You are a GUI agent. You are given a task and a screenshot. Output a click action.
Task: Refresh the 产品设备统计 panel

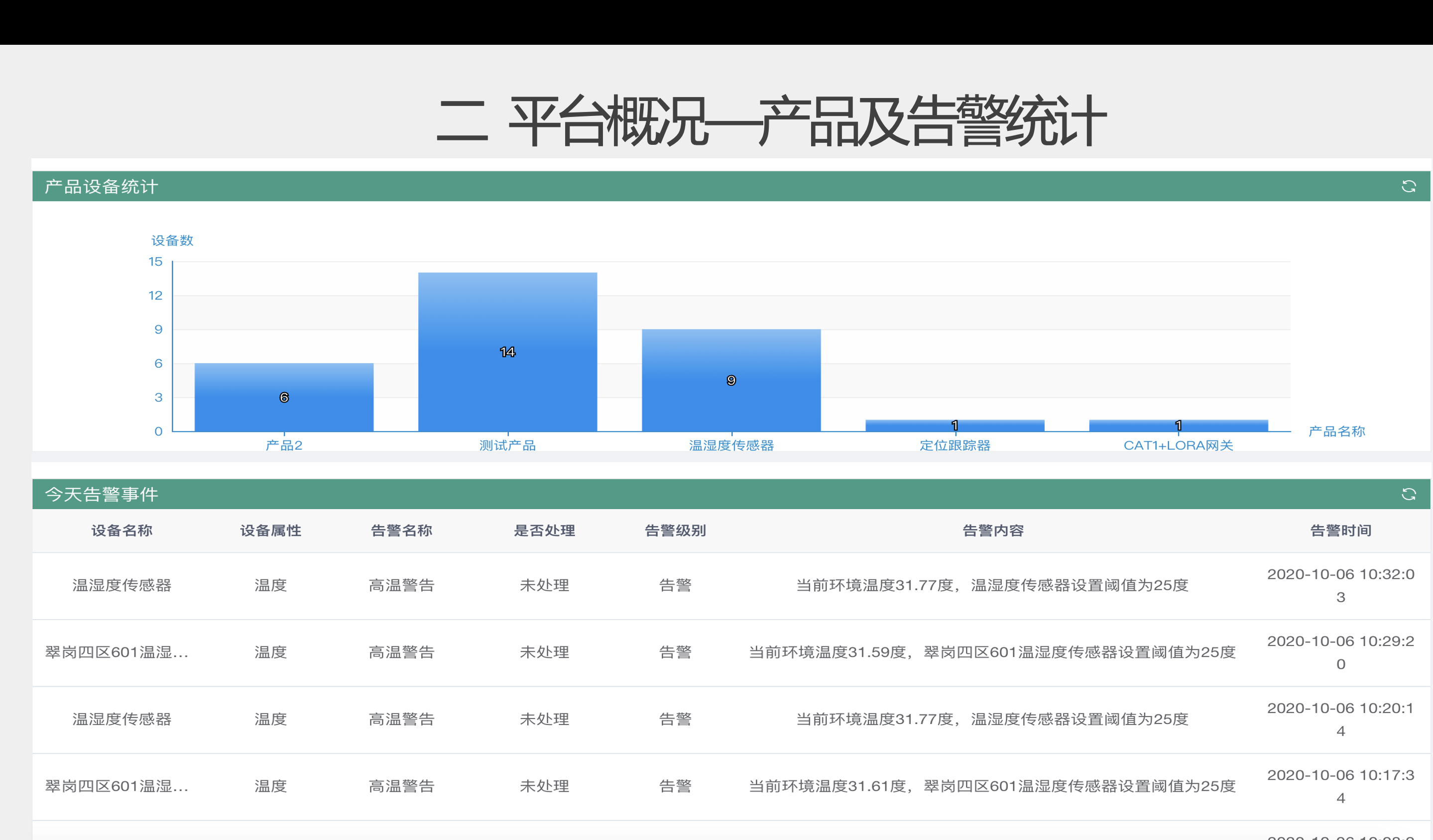(x=1408, y=187)
